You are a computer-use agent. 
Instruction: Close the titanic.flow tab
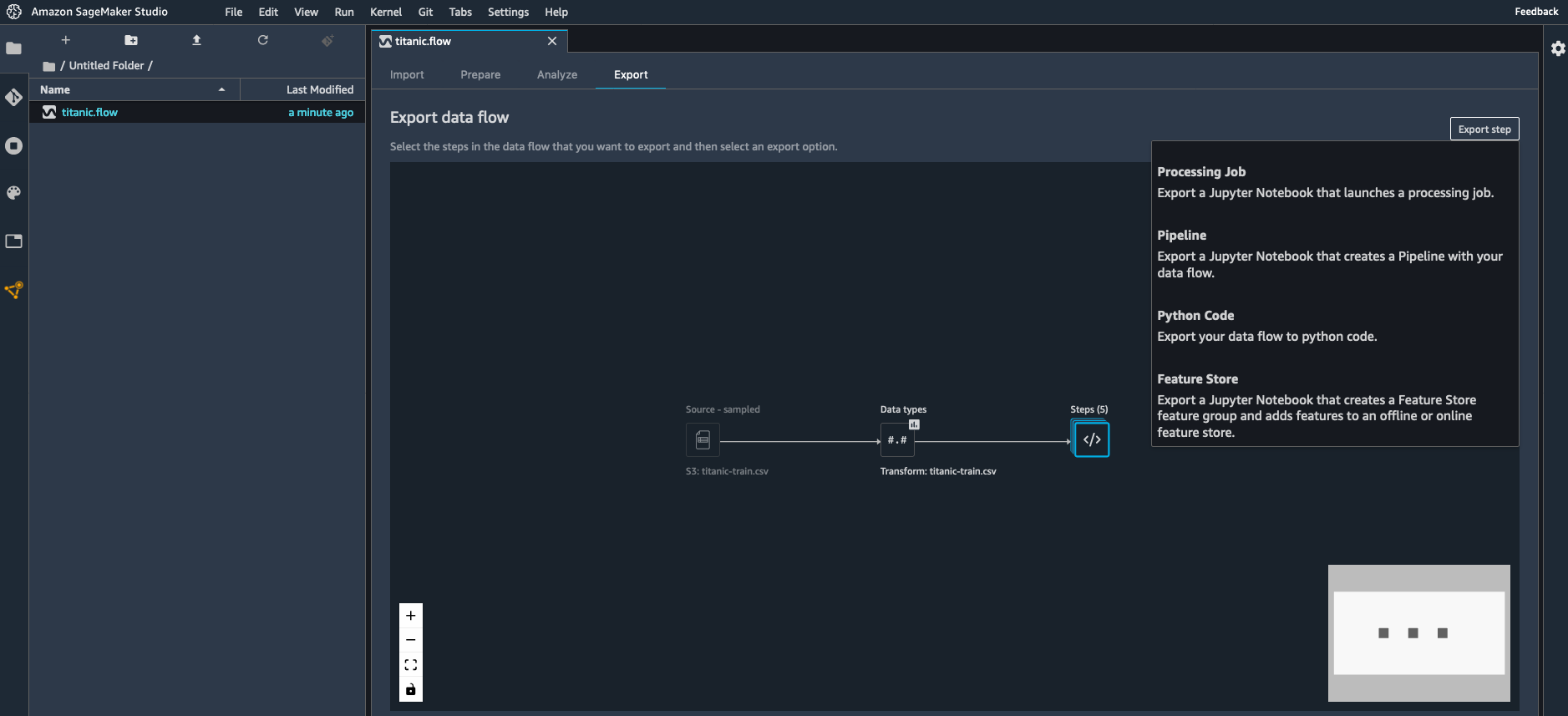(x=552, y=41)
